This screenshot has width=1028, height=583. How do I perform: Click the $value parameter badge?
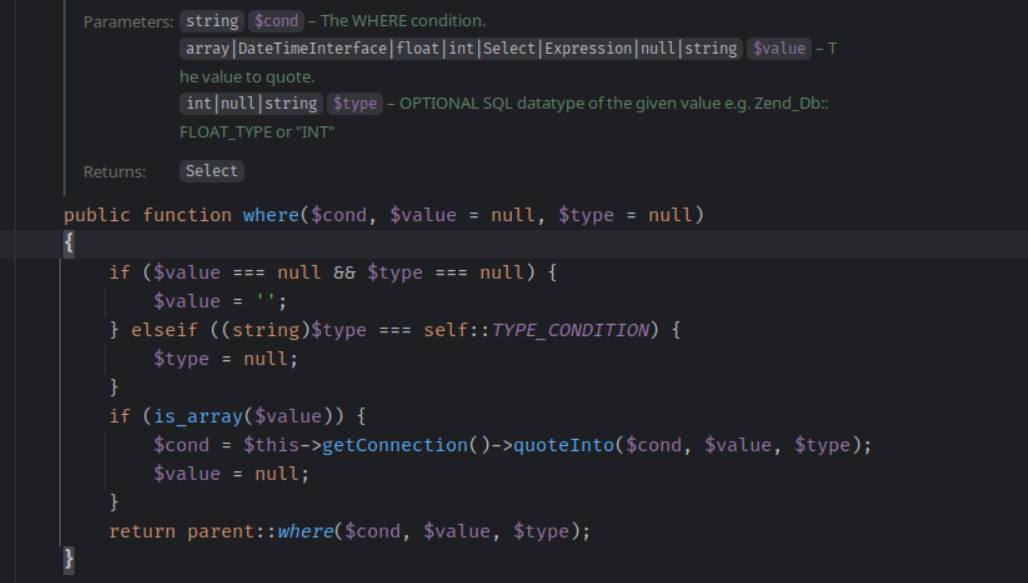pos(778,47)
